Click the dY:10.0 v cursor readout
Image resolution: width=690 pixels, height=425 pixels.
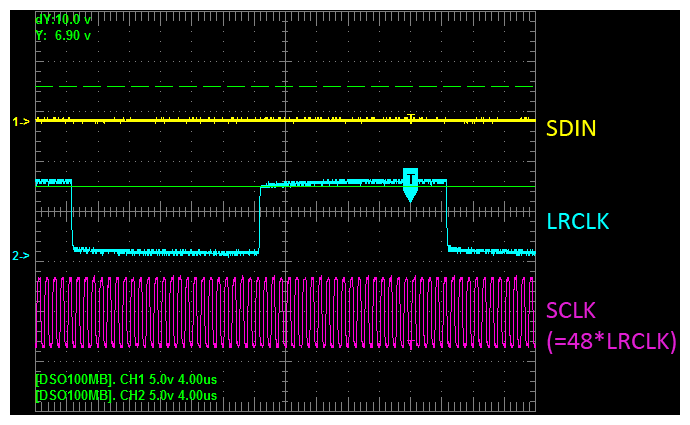63,19
